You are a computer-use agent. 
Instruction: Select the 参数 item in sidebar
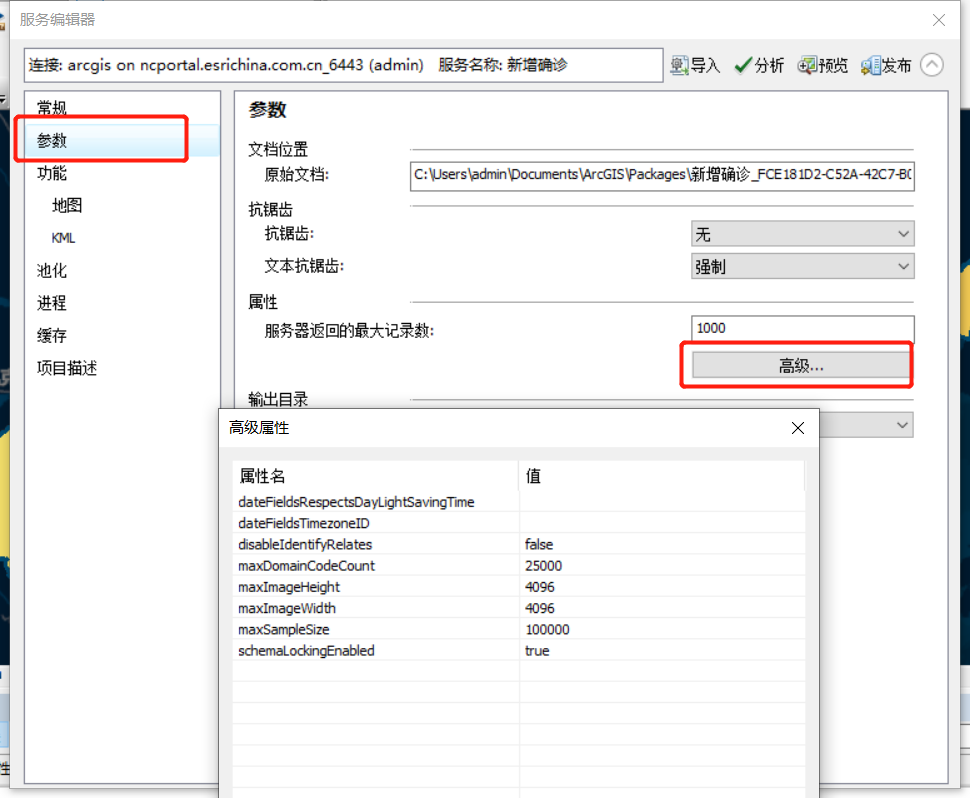tap(52, 140)
